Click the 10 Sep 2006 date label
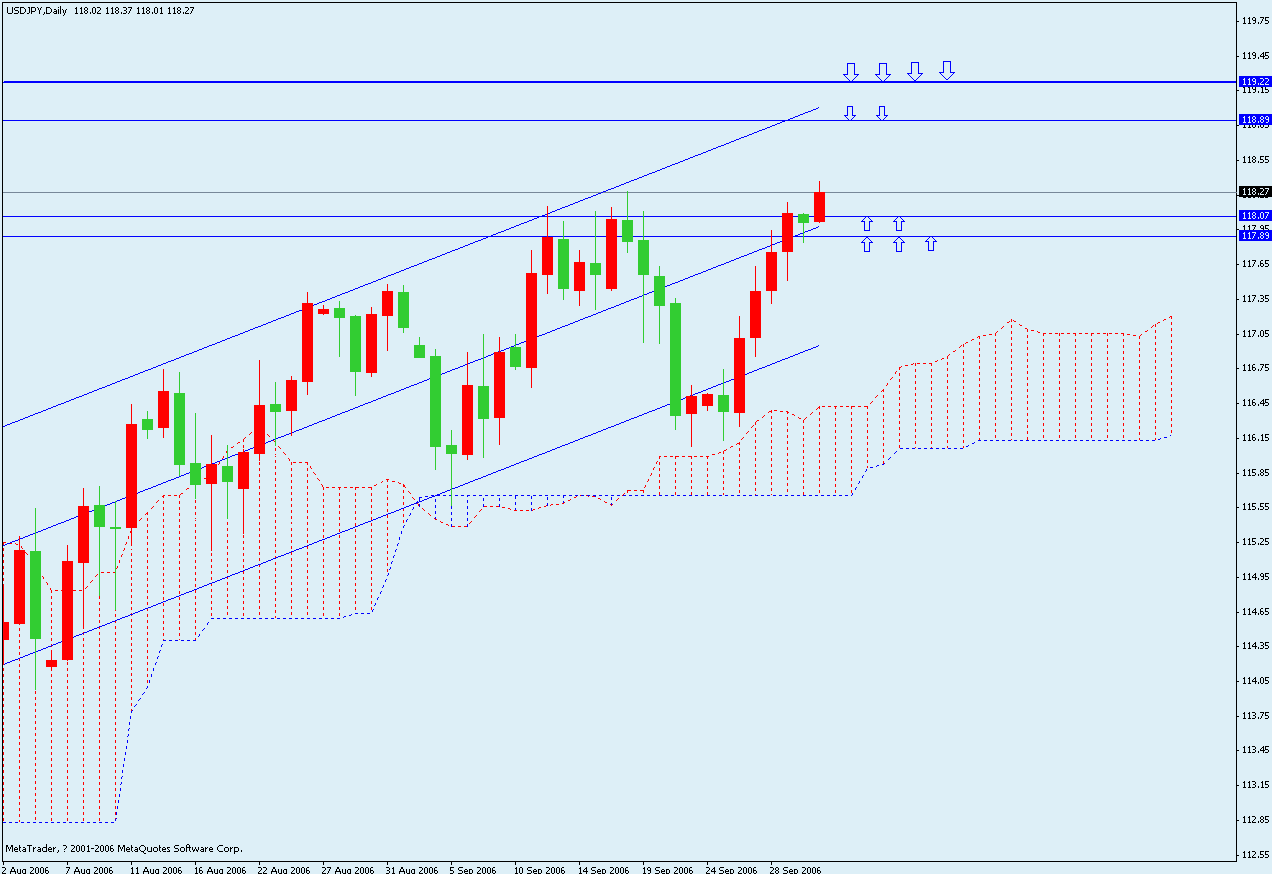 point(539,870)
